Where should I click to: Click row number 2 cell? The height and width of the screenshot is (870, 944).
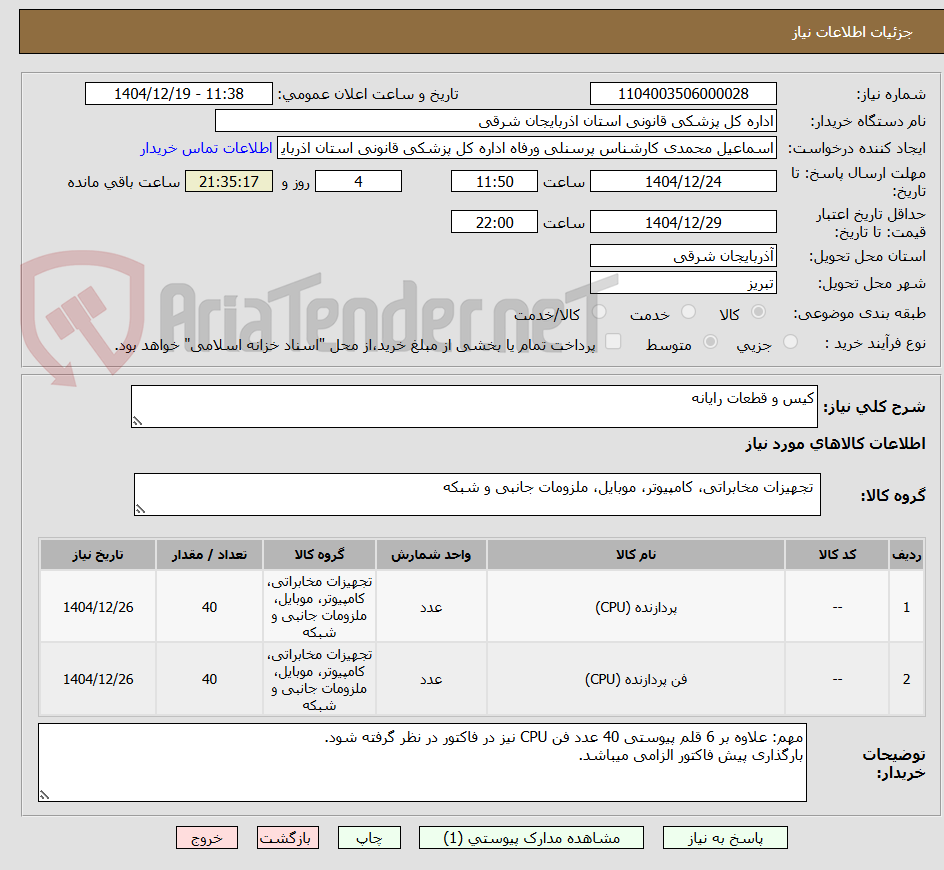907,679
